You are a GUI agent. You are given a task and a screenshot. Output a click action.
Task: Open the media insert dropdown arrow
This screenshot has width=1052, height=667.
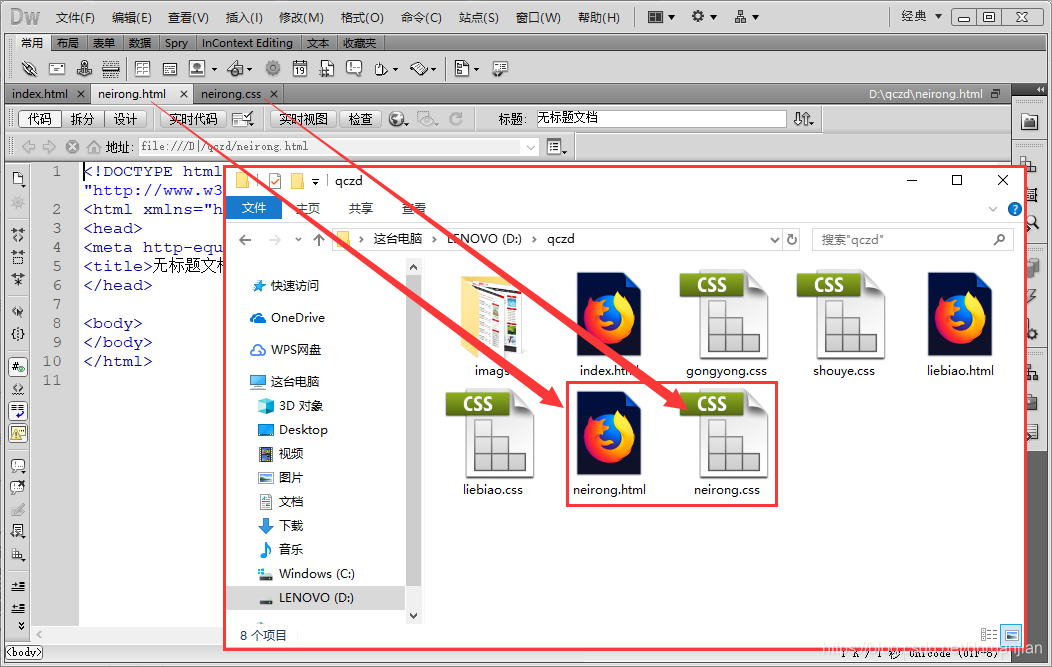[250, 69]
